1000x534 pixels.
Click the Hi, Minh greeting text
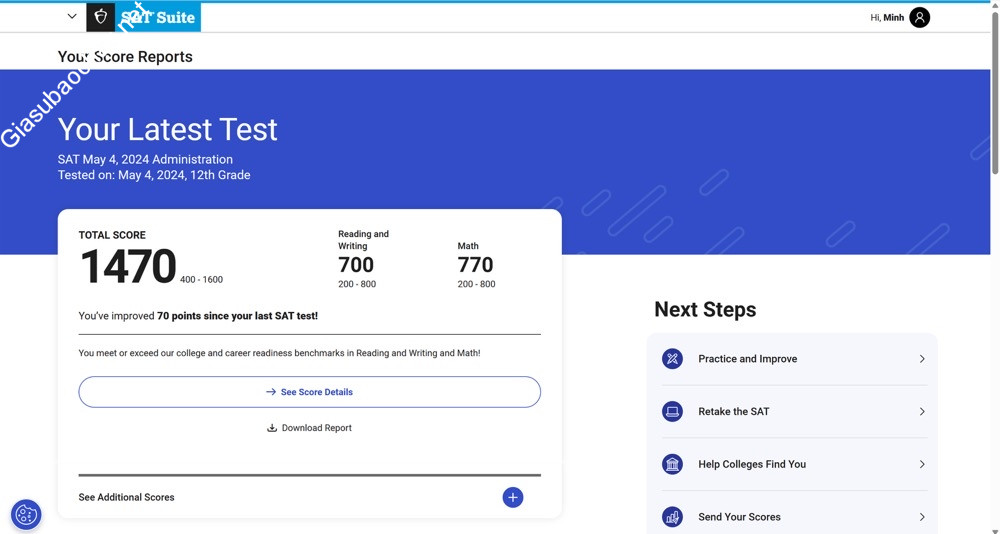886,17
